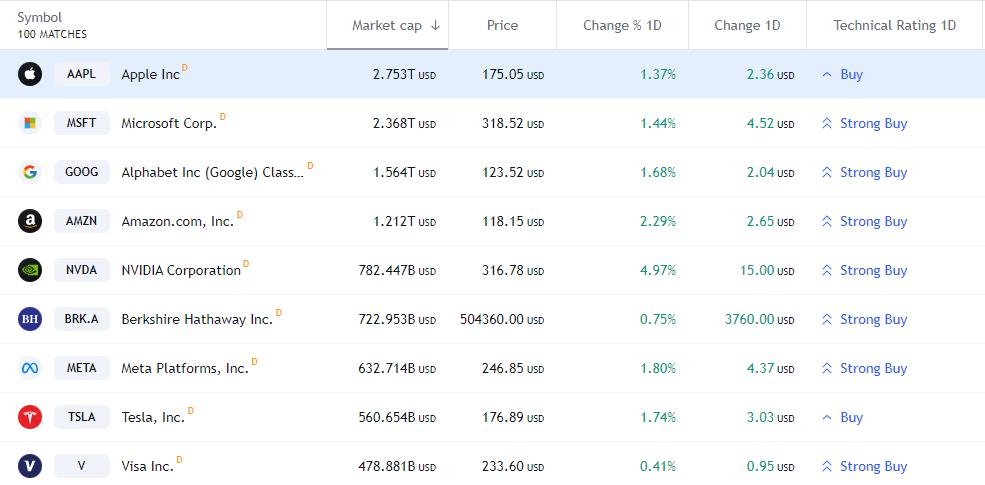Click the NVIDIA logo icon
The height and width of the screenshot is (485, 985).
(30, 270)
